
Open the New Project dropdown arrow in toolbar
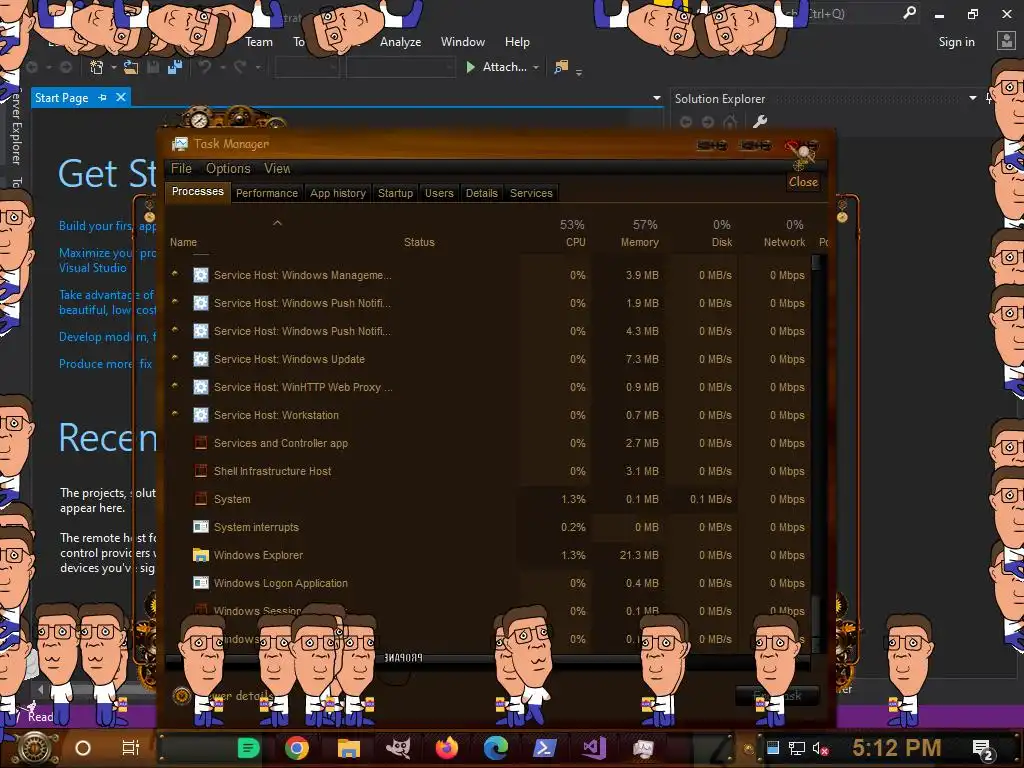click(113, 67)
